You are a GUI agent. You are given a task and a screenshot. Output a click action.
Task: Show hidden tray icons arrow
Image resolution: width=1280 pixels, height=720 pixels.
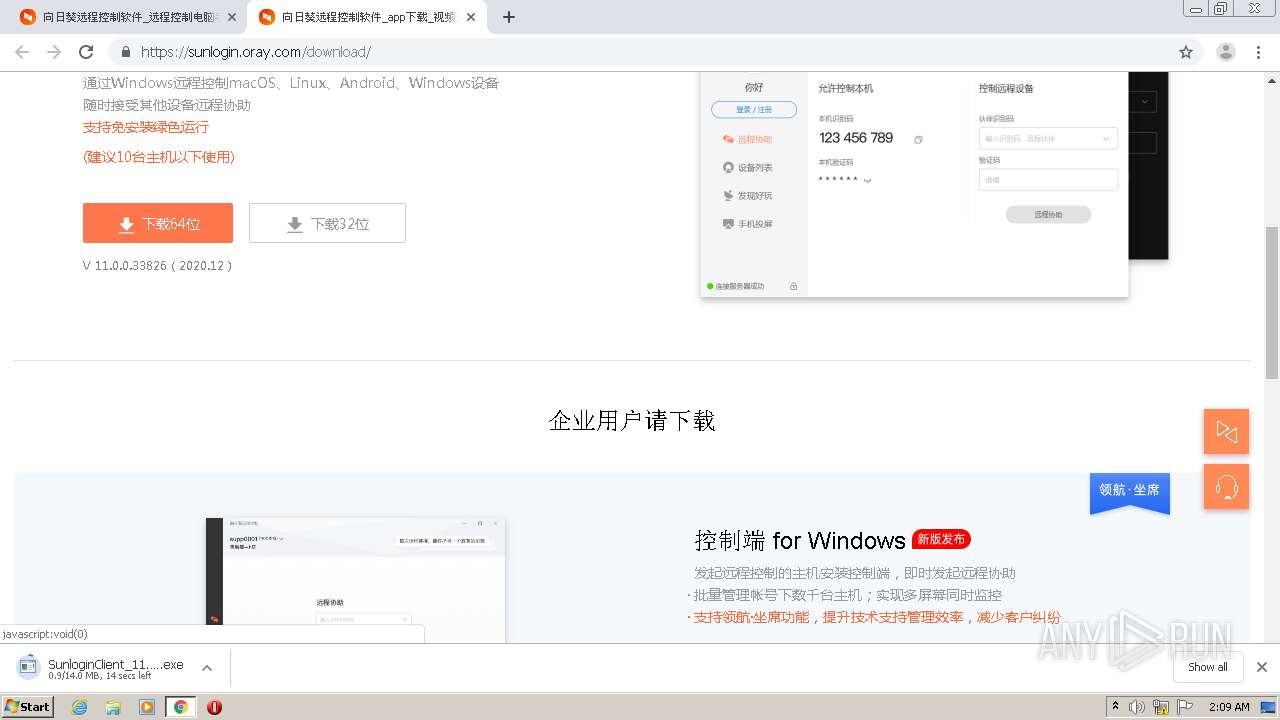click(x=1115, y=707)
